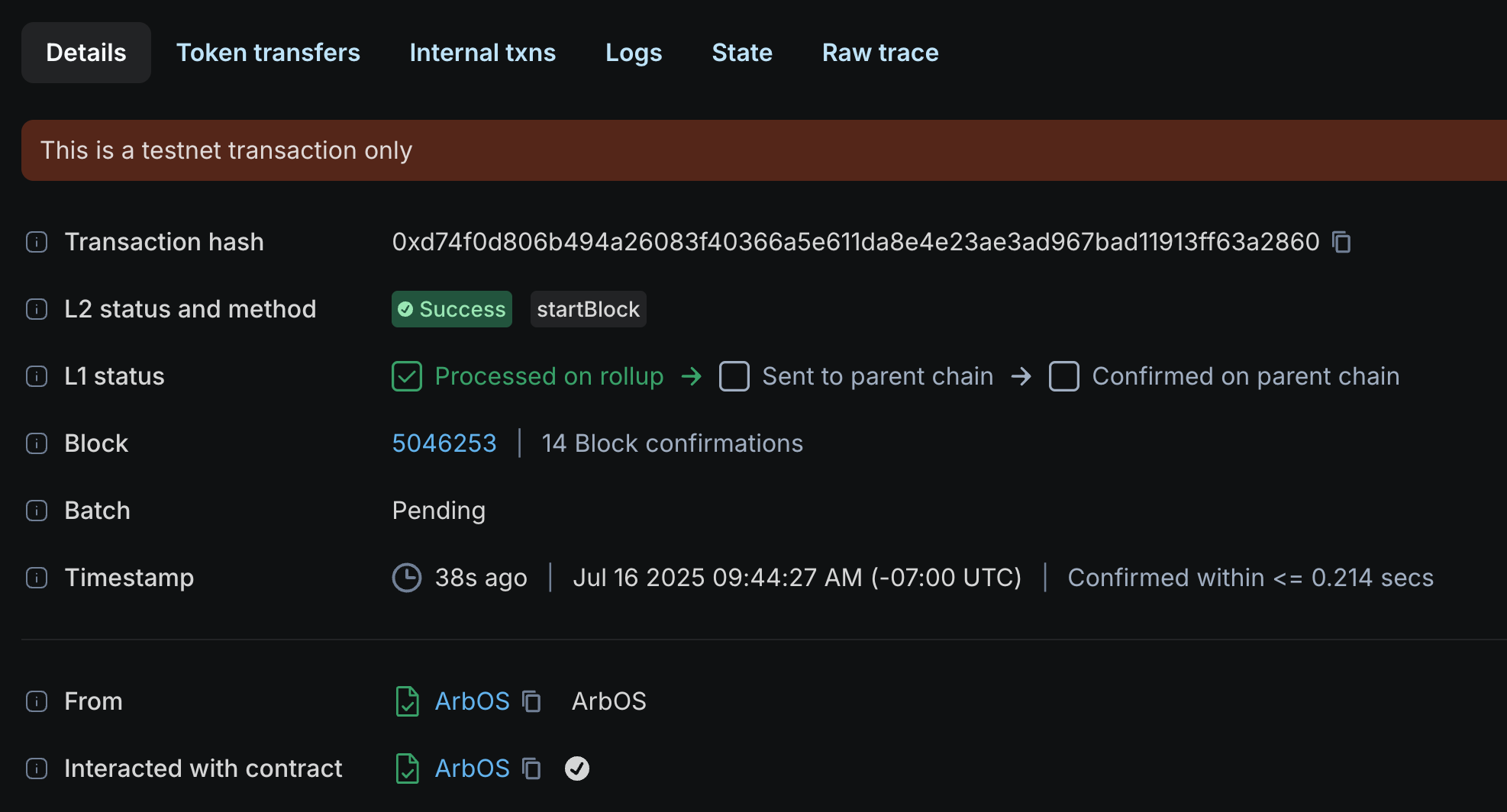
Task: Click the info icon beside L1 status
Action: click(x=37, y=376)
